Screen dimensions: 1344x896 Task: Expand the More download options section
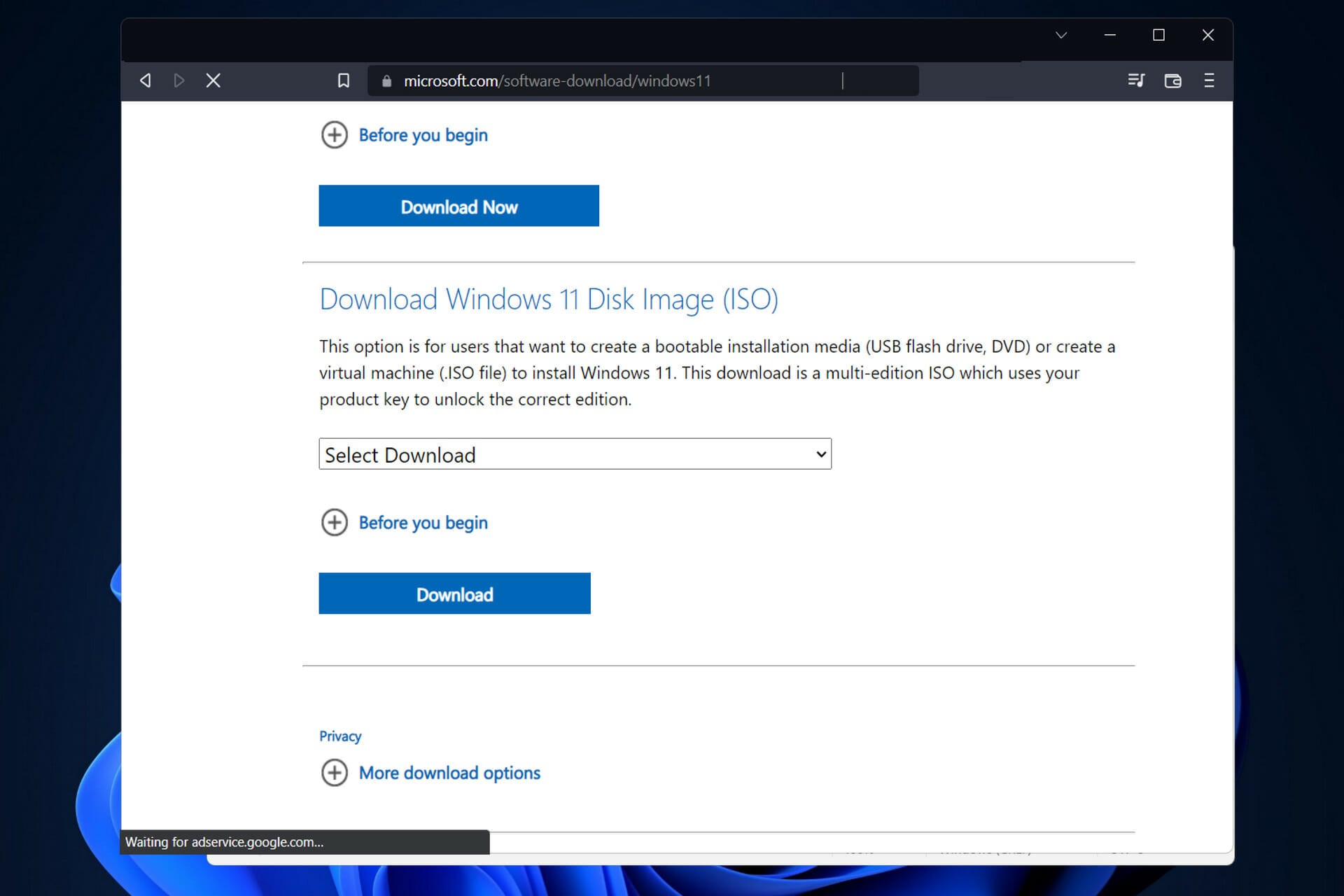449,772
